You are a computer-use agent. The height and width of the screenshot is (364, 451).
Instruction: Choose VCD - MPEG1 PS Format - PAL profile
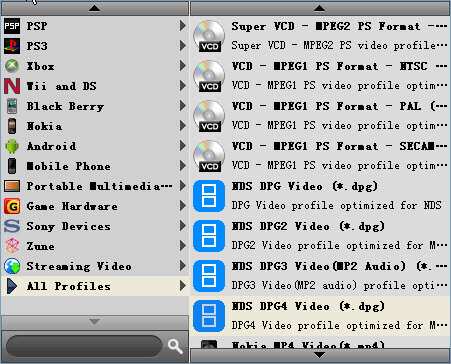coord(320,116)
